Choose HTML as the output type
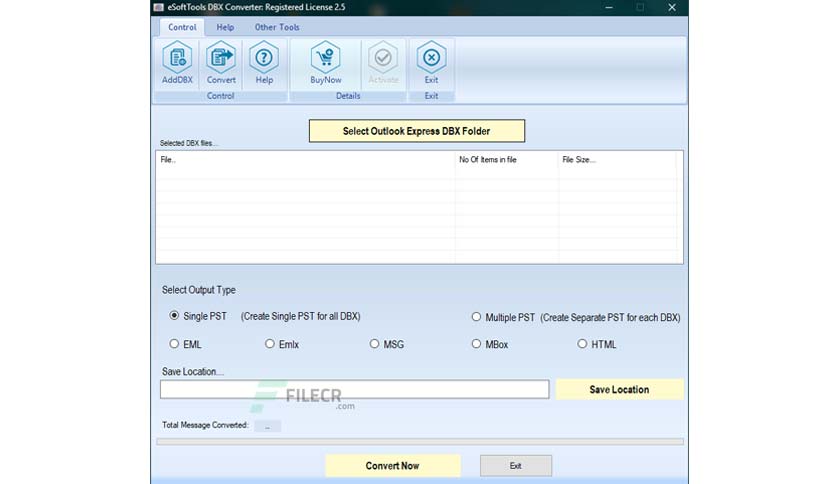The height and width of the screenshot is (484, 836). [582, 344]
